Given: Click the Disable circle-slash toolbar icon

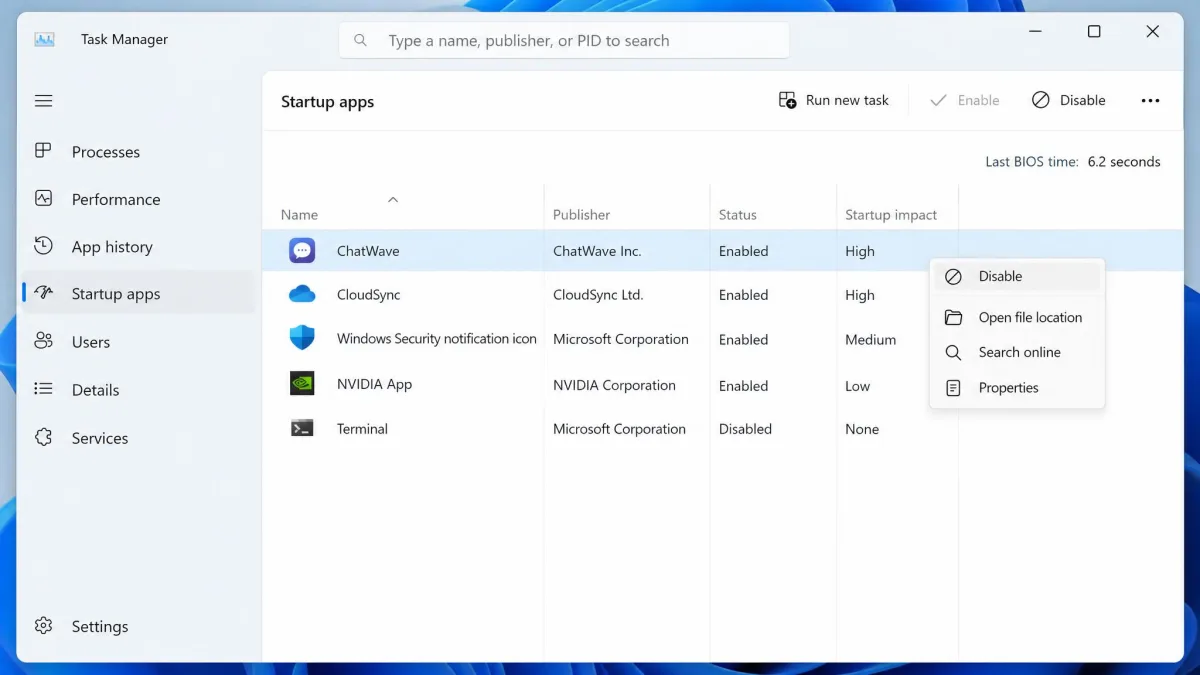Looking at the screenshot, I should (1041, 100).
